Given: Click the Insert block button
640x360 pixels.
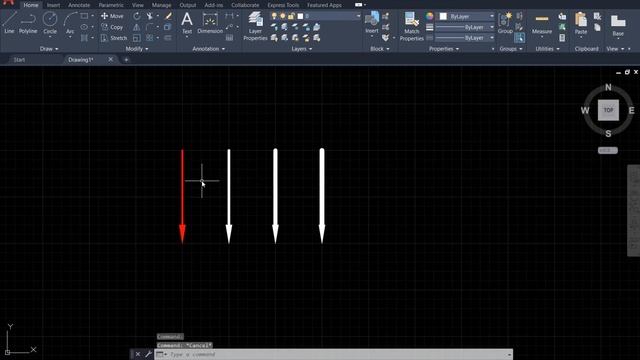Looking at the screenshot, I should pos(372,23).
